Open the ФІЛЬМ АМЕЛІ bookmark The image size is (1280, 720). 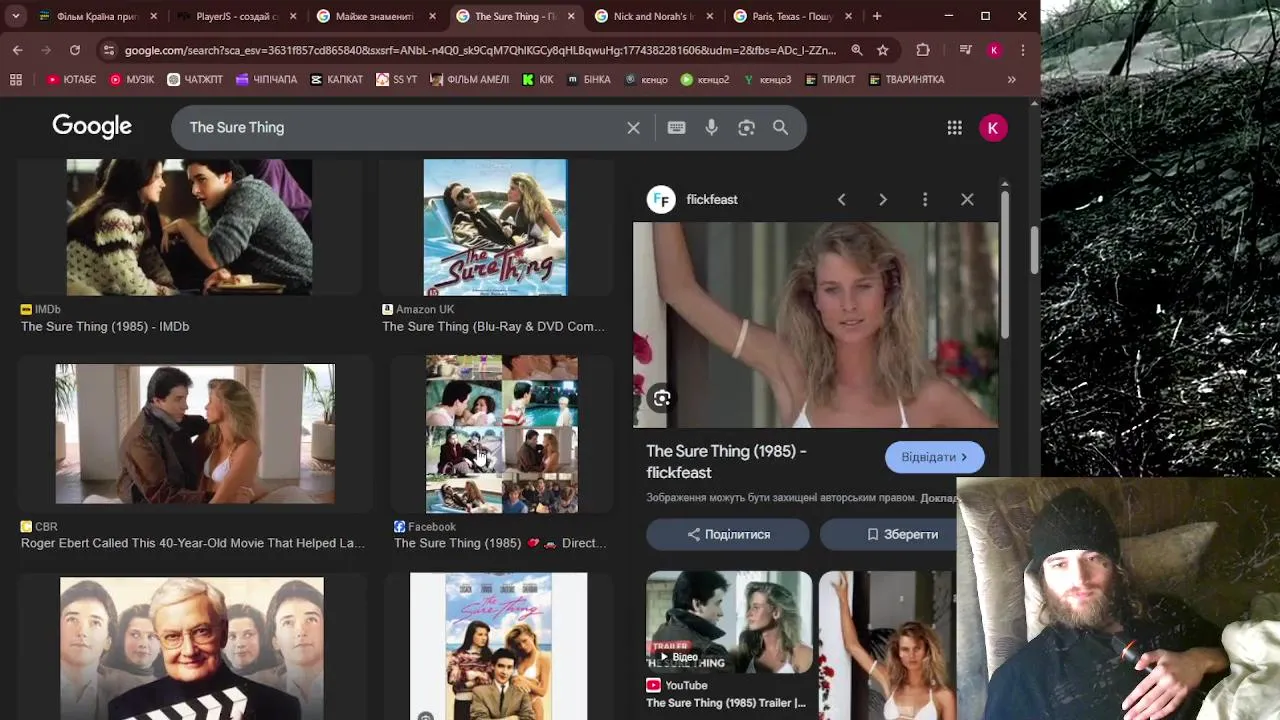470,79
